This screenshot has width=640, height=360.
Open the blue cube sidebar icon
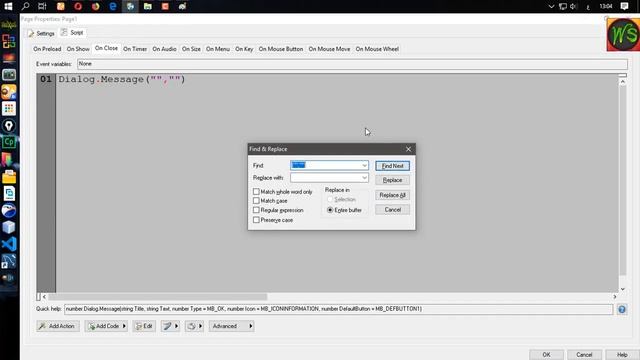9,227
